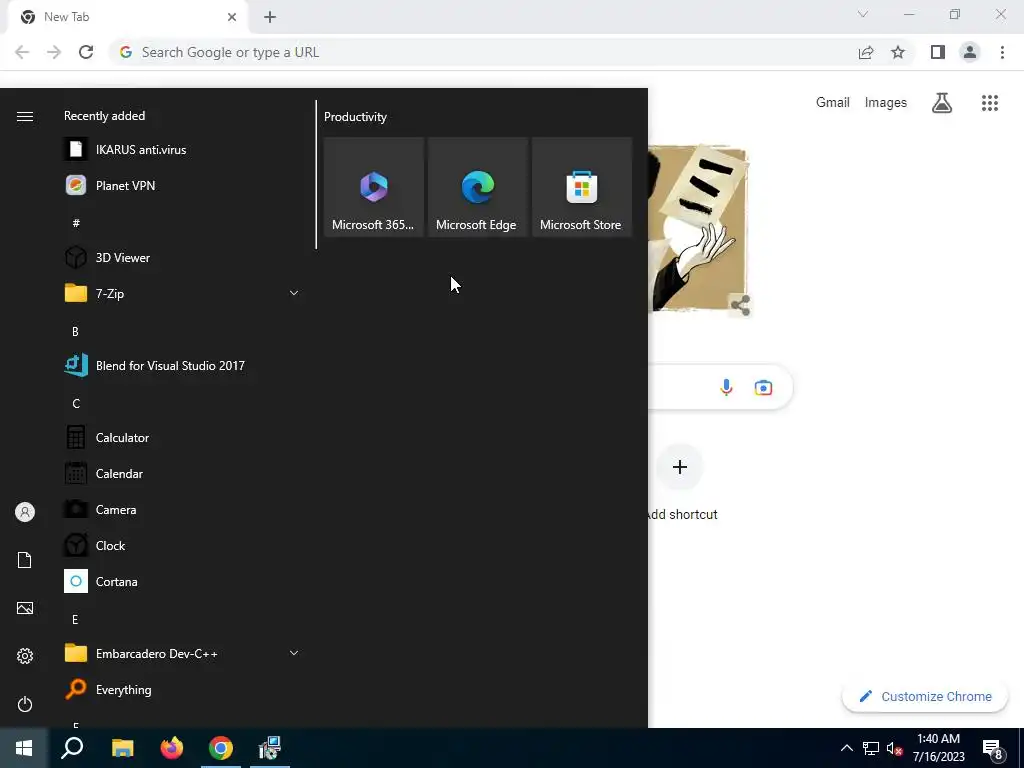Open the Camera app
Image resolution: width=1024 pixels, height=768 pixels.
coord(183,509)
